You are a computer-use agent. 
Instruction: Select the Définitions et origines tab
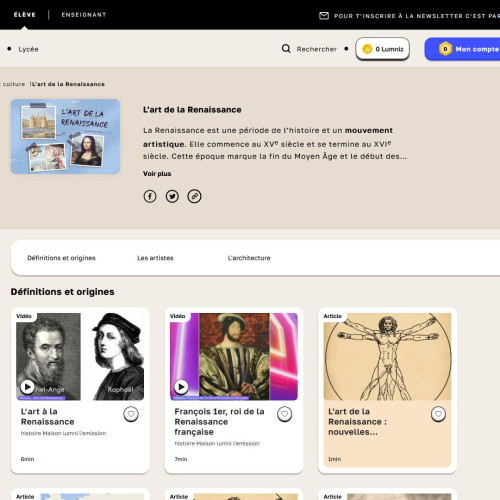(x=61, y=258)
